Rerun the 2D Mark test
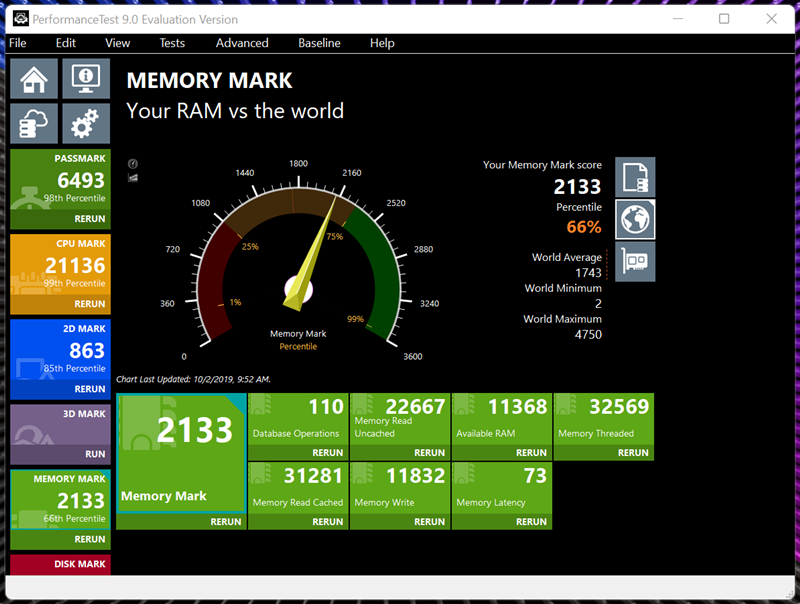This screenshot has height=604, width=800. tap(90, 389)
